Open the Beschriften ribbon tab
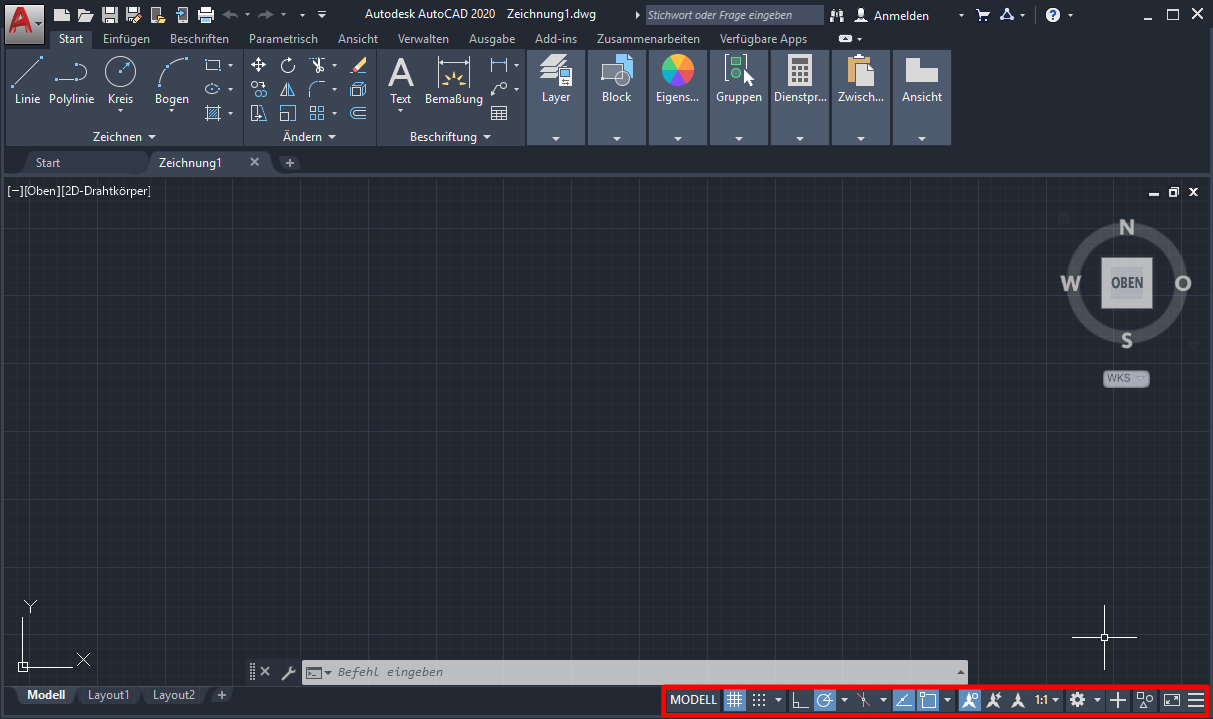This screenshot has width=1213, height=719. 199,39
